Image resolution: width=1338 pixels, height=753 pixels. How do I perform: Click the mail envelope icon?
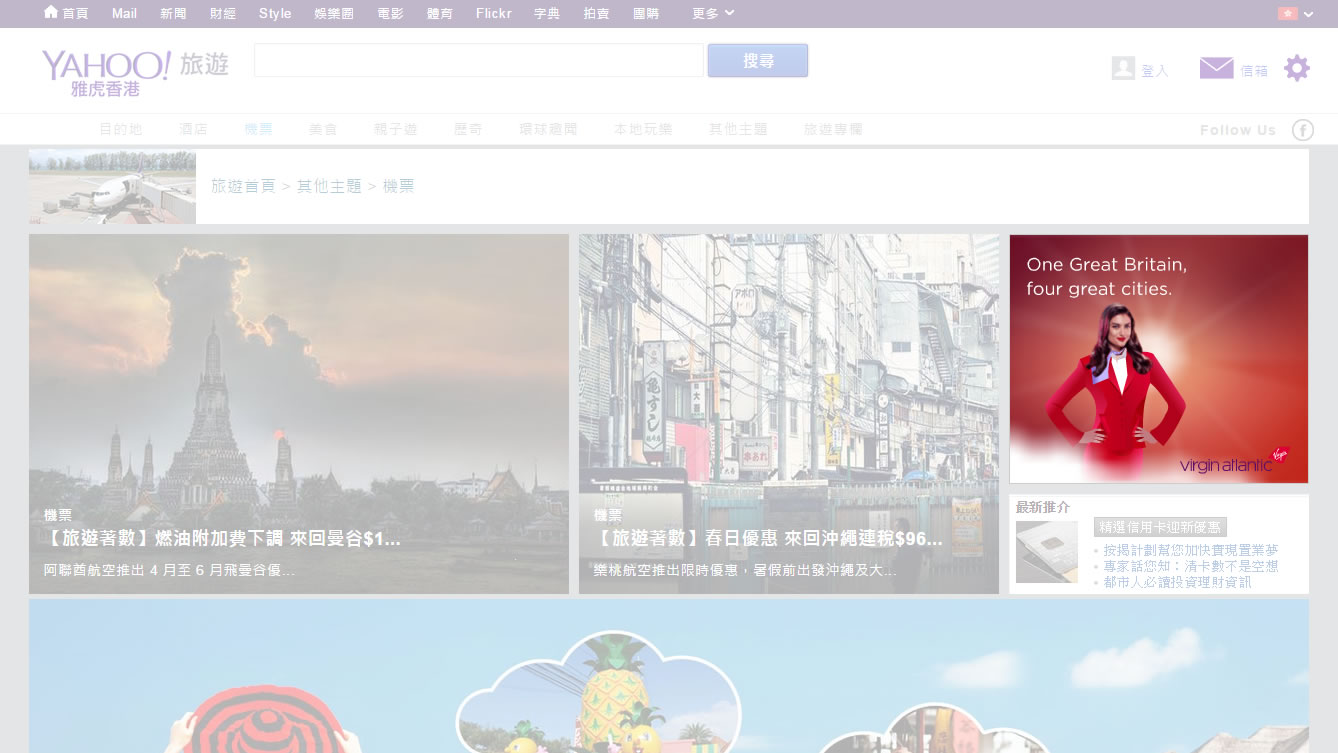tap(1216, 68)
